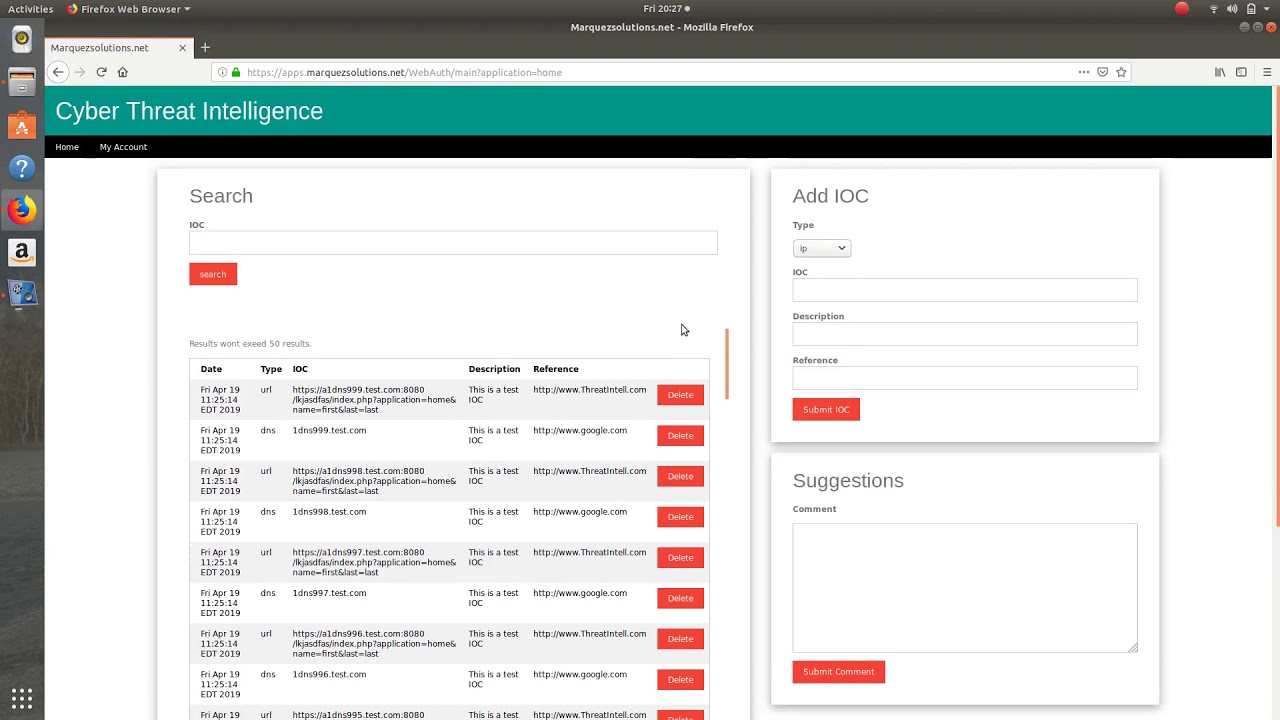Close the Marquezsolutions.net tab
The image size is (1280, 720).
tap(182, 47)
